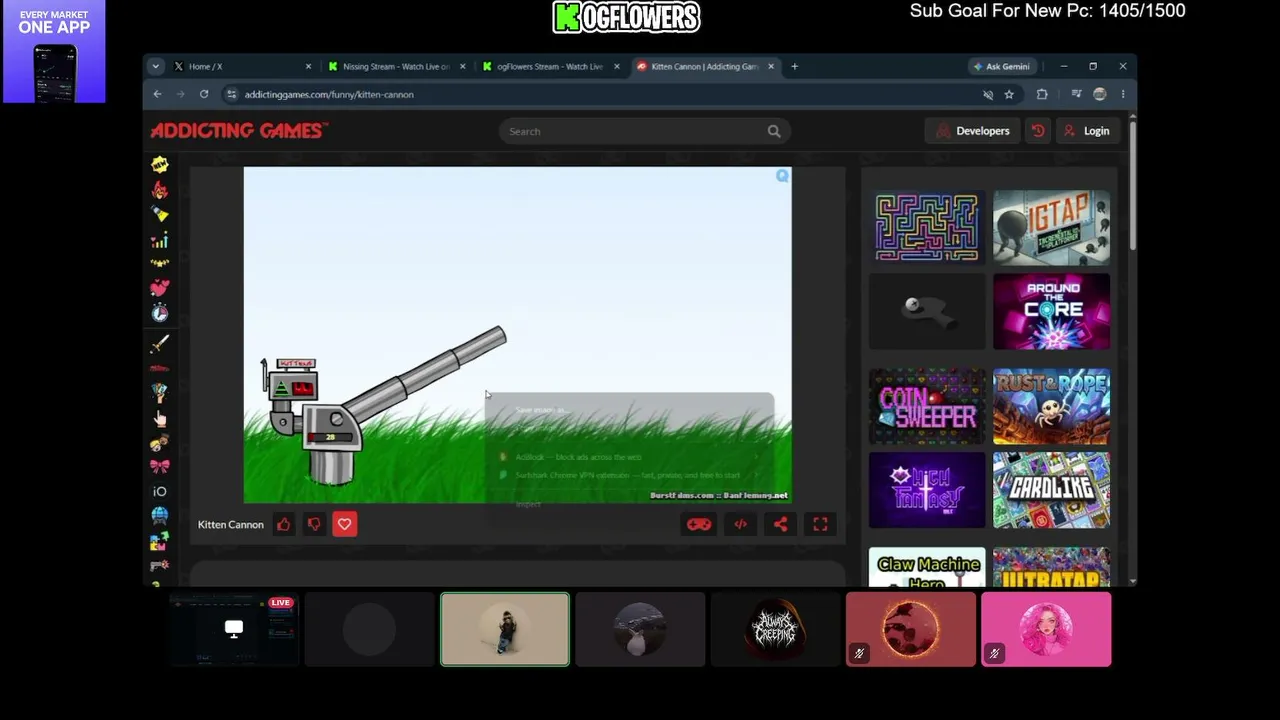The width and height of the screenshot is (1280, 720).
Task: Open the Around the Core game thumbnail
Action: 1051,311
